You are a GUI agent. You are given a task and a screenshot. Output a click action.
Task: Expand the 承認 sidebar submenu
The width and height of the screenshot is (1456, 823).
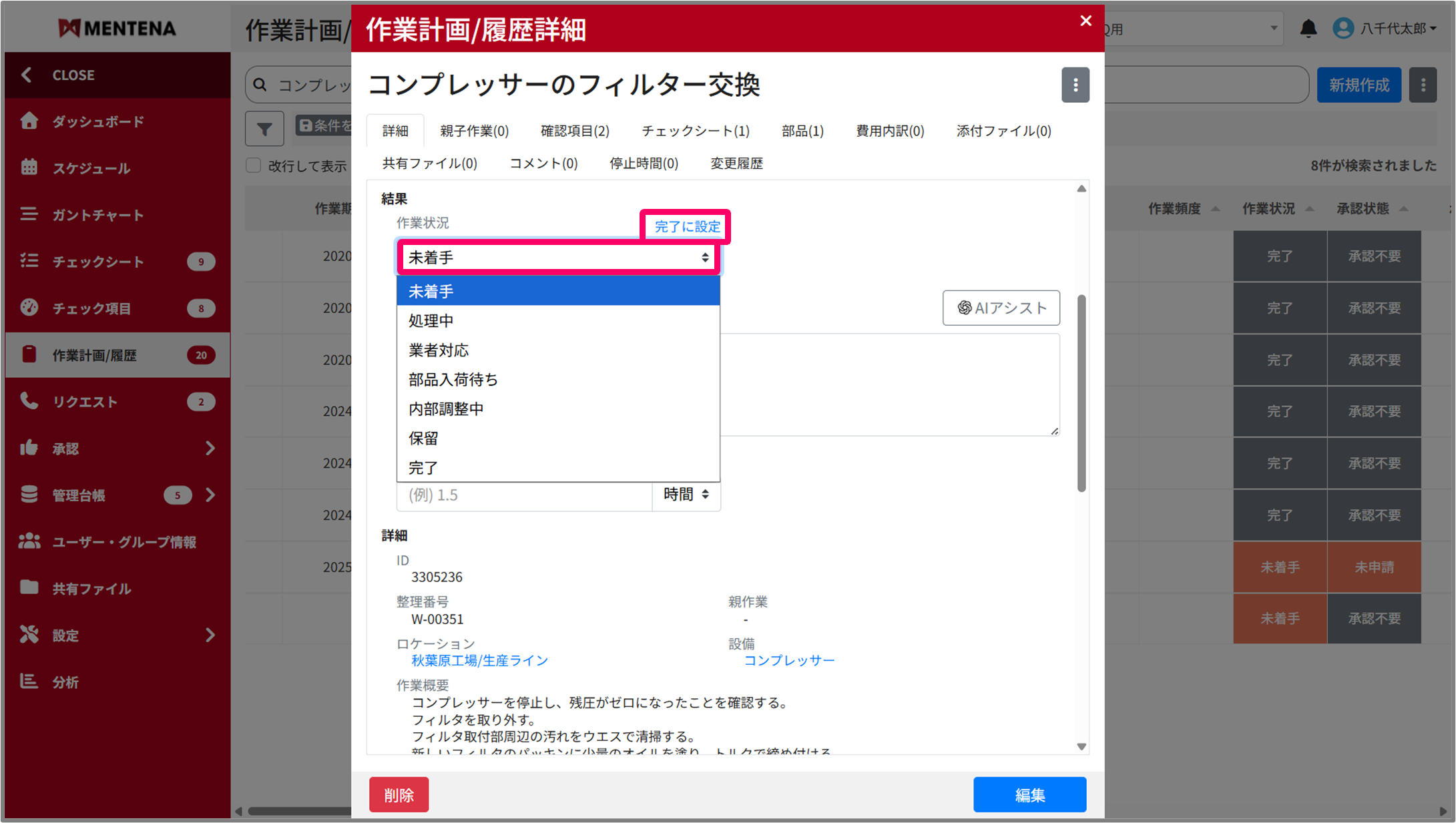pos(210,448)
